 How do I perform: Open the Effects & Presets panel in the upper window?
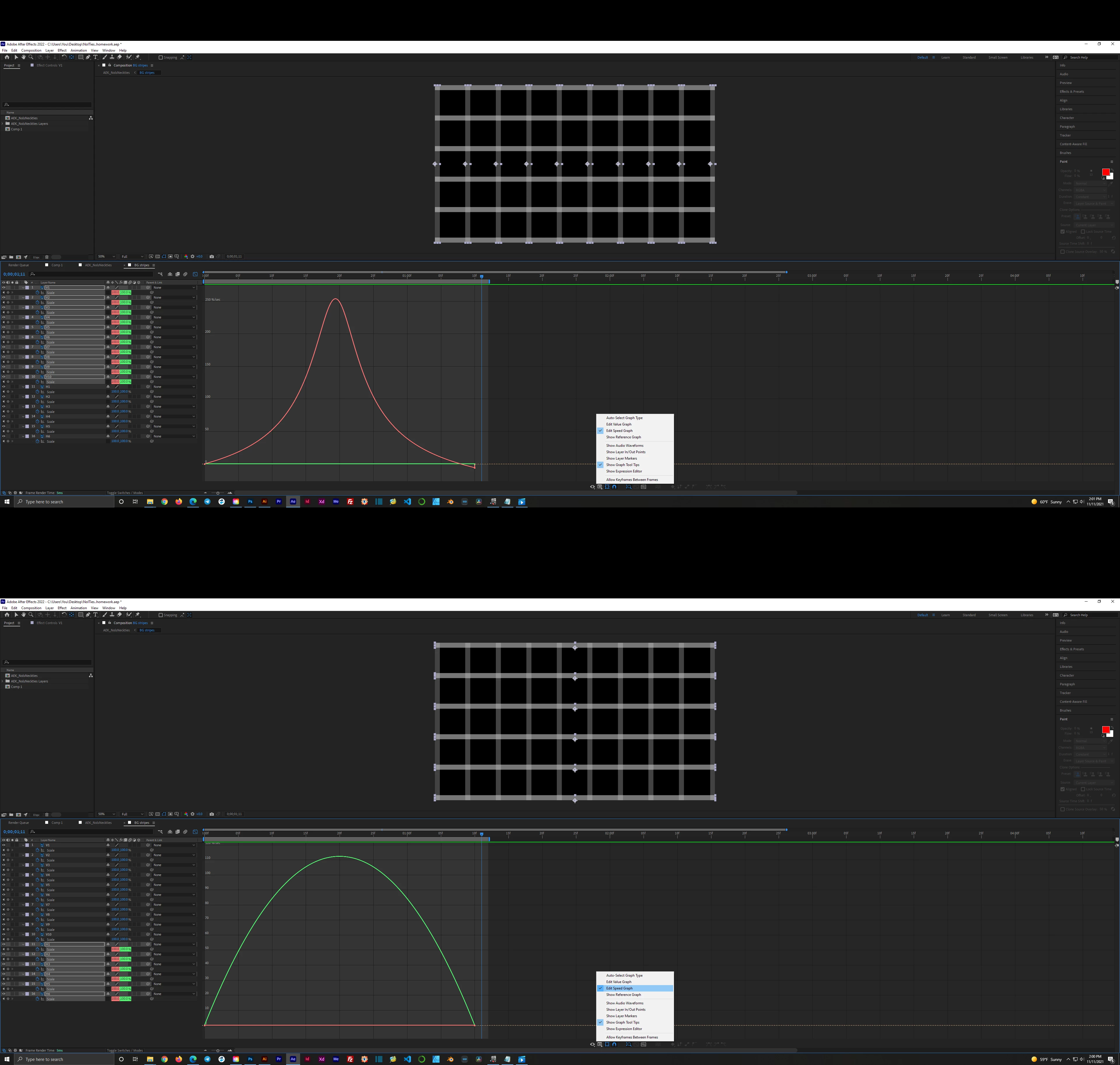[1071, 91]
